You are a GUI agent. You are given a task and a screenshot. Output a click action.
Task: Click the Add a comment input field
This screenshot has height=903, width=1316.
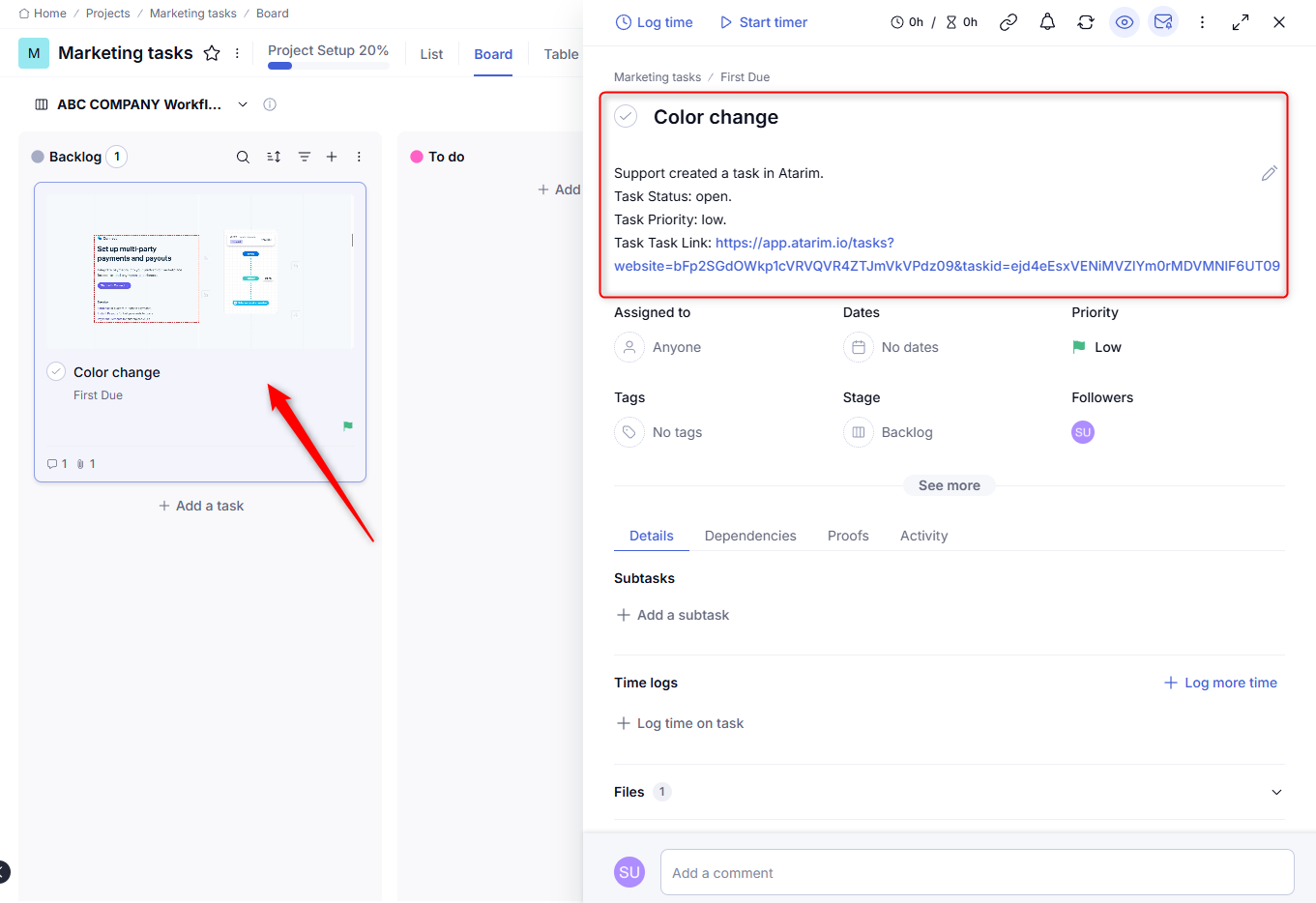coord(977,873)
